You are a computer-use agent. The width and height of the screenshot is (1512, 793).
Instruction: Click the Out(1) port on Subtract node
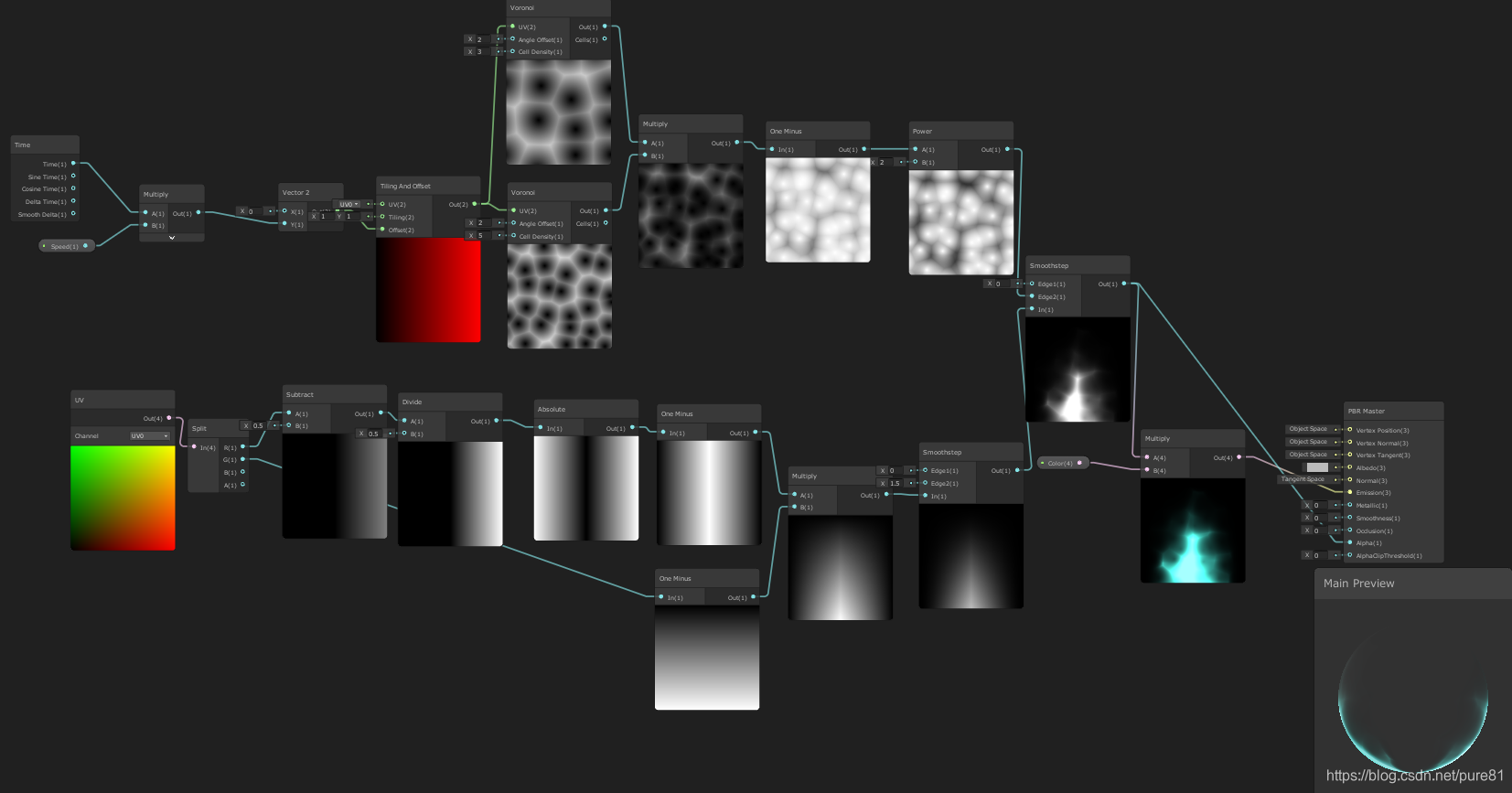pos(380,413)
